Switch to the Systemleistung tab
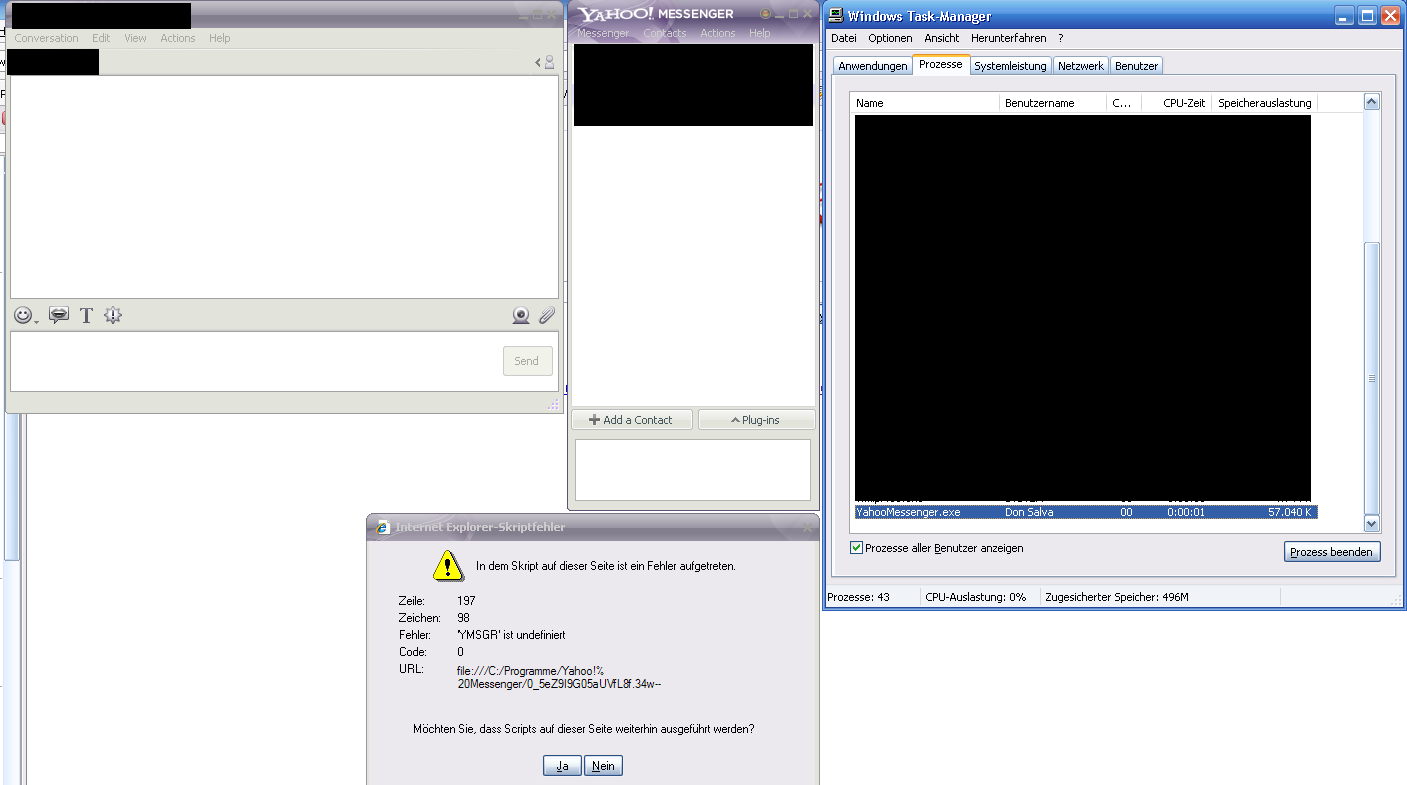The image size is (1407, 785). (1010, 66)
